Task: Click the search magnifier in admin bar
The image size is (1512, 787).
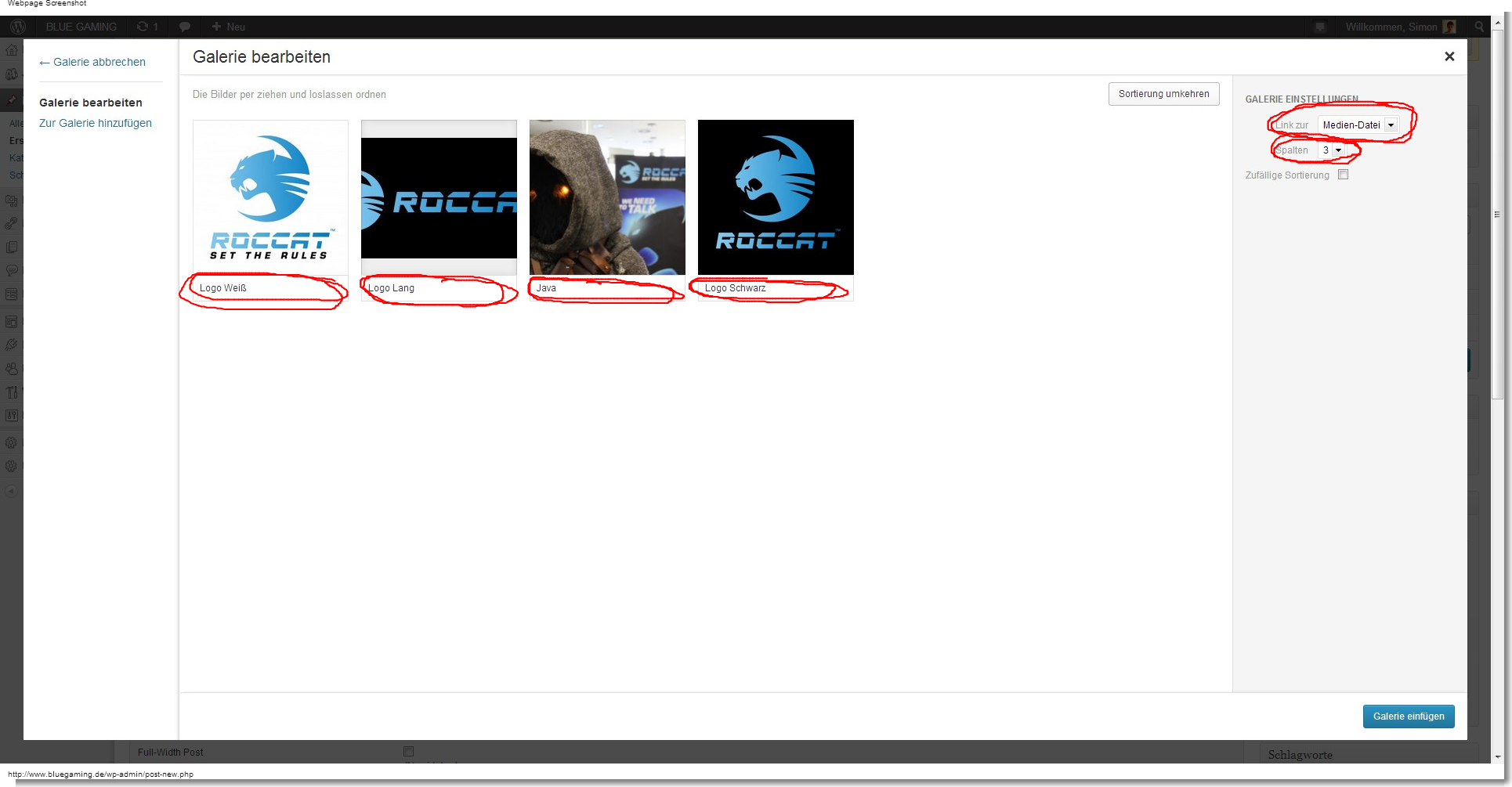Action: (x=1479, y=27)
